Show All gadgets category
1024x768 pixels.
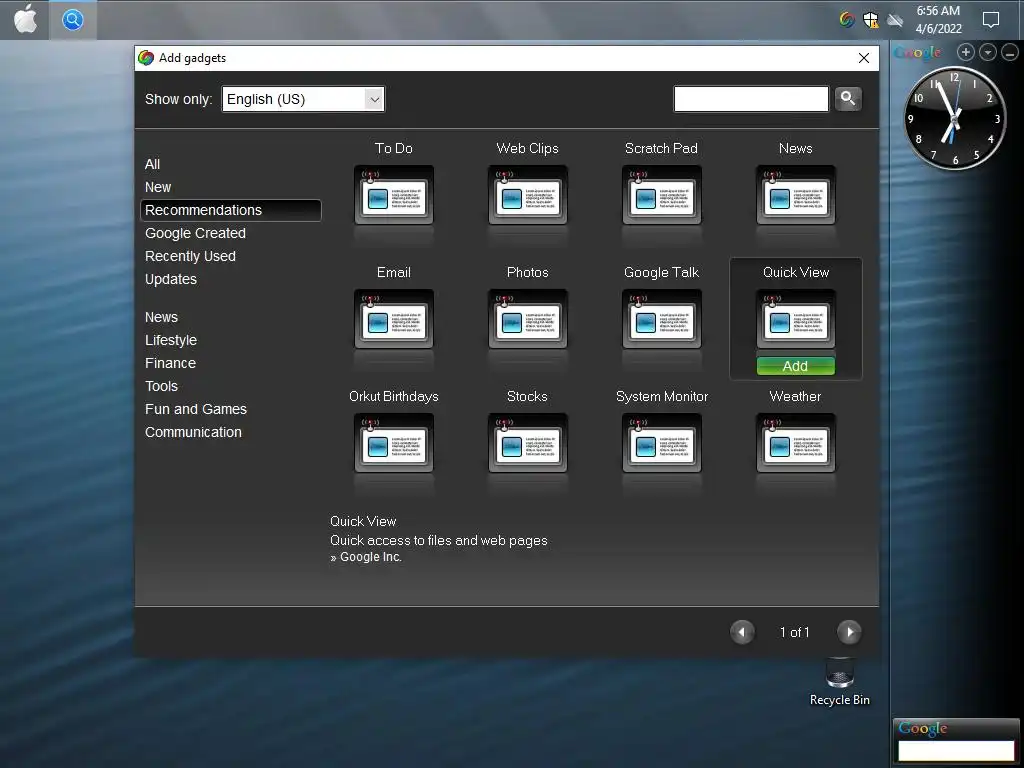pyautogui.click(x=152, y=164)
